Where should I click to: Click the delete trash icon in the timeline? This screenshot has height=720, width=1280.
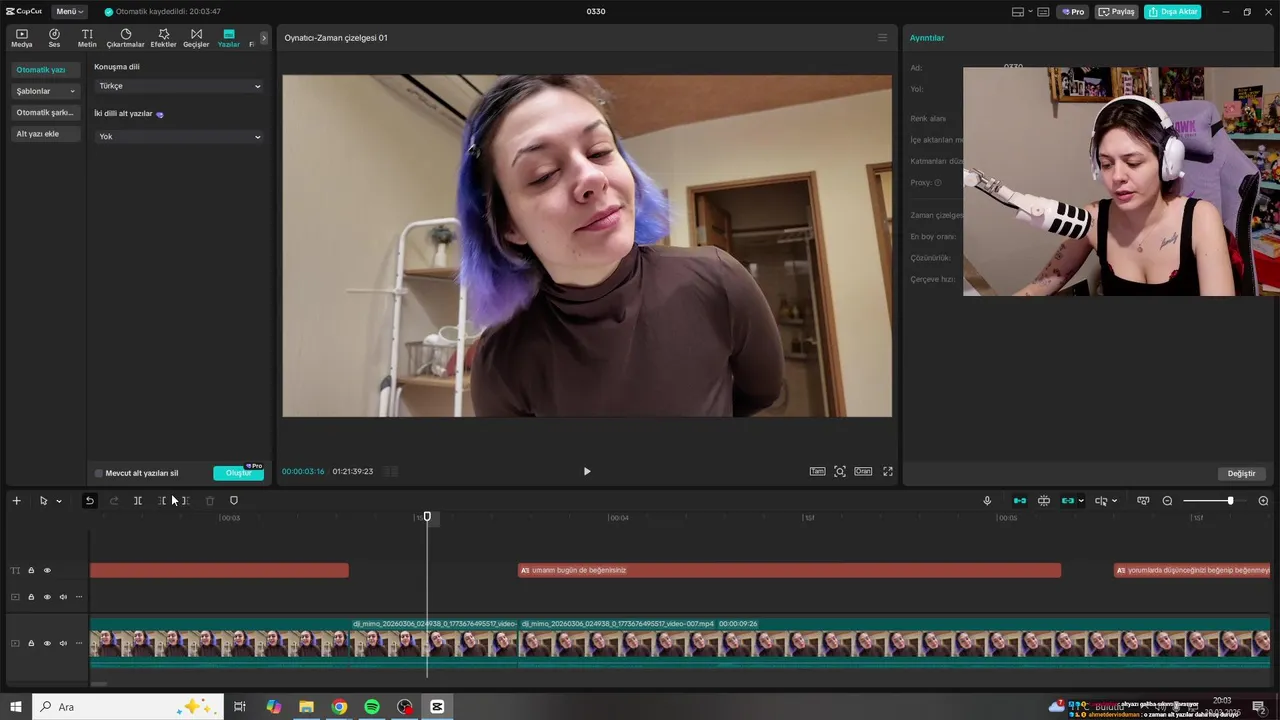pyautogui.click(x=210, y=501)
